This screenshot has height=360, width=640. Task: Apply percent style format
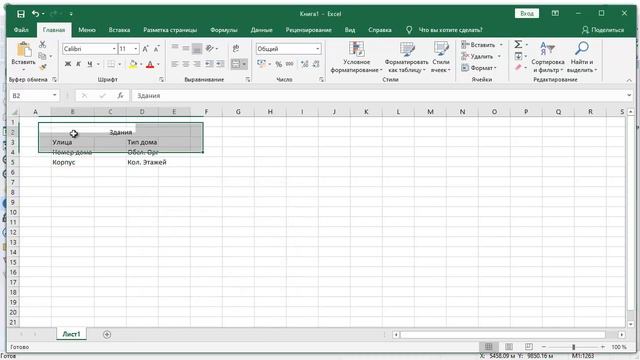click(x=278, y=64)
